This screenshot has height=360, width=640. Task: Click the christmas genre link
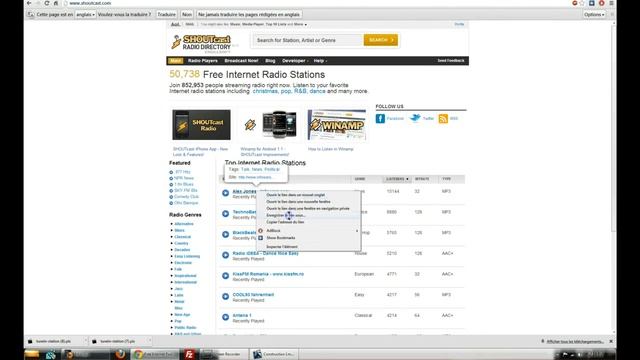point(265,91)
